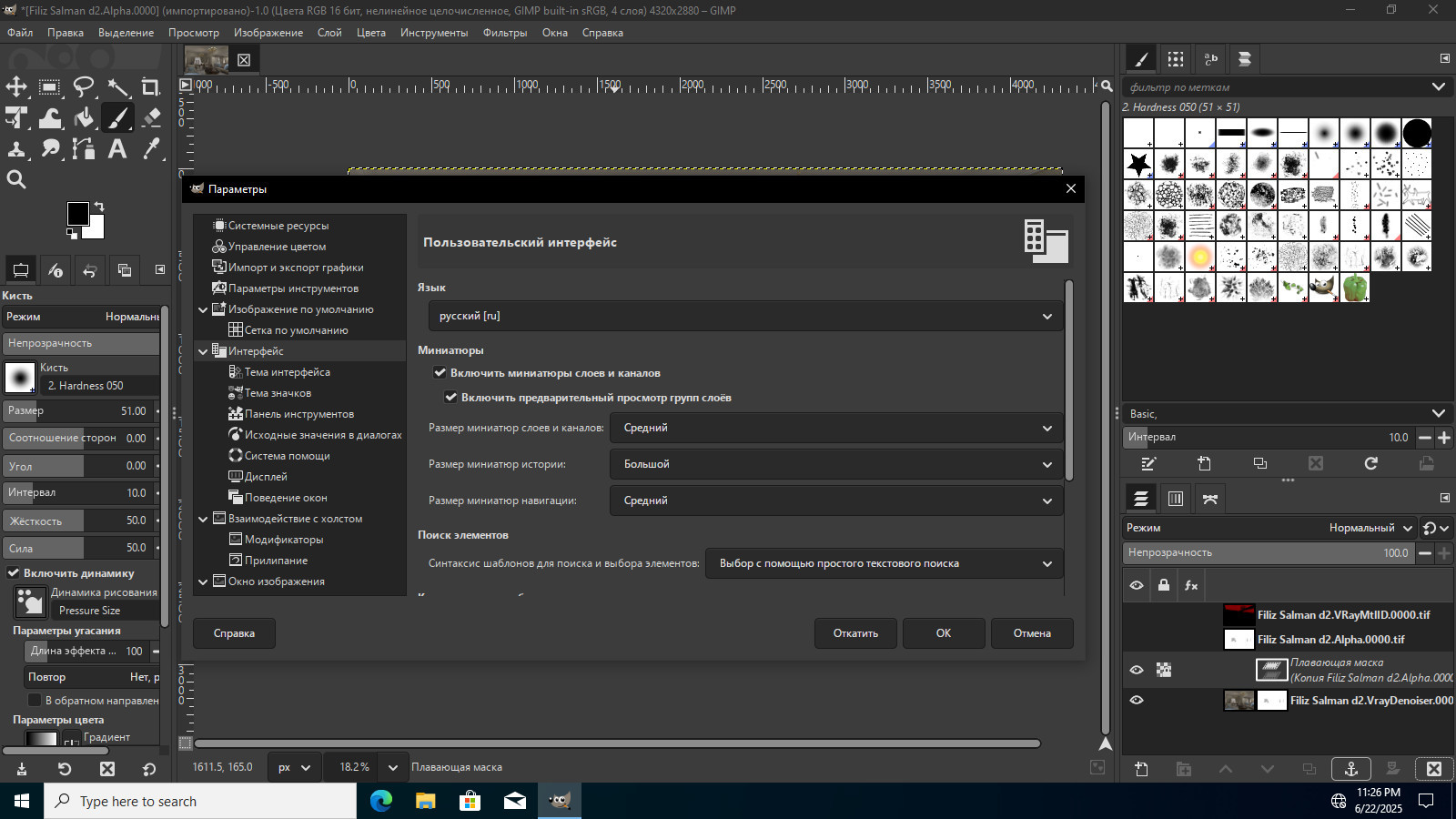Image resolution: width=1456 pixels, height=819 pixels.
Task: Select the Paths tool
Action: click(84, 148)
